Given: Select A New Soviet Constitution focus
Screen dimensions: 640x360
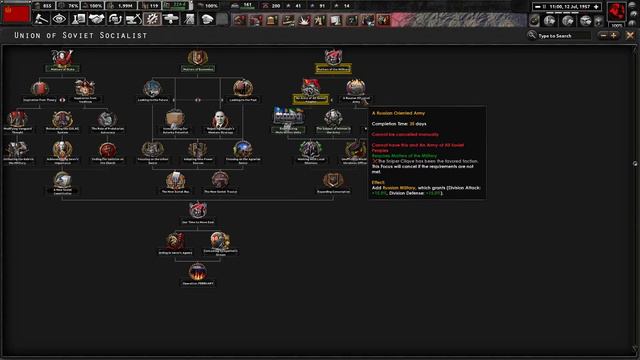Looking at the screenshot, I should [x=62, y=183].
